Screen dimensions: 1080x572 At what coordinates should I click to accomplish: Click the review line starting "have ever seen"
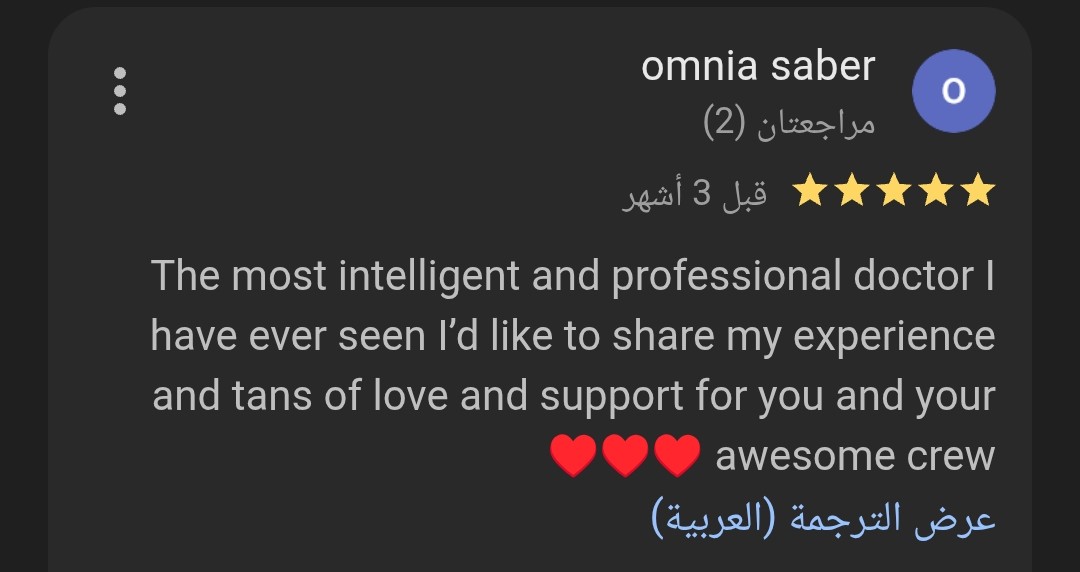click(x=573, y=336)
